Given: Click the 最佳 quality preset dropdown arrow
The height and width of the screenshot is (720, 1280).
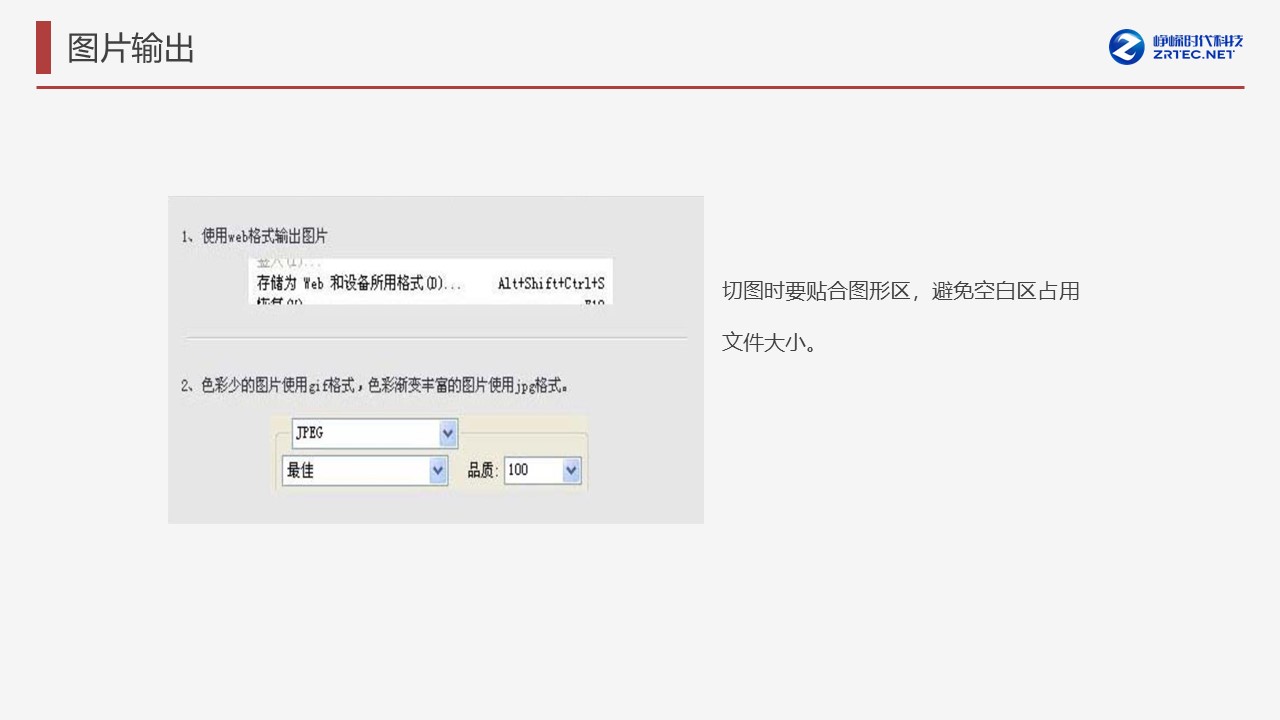Looking at the screenshot, I should coord(438,470).
